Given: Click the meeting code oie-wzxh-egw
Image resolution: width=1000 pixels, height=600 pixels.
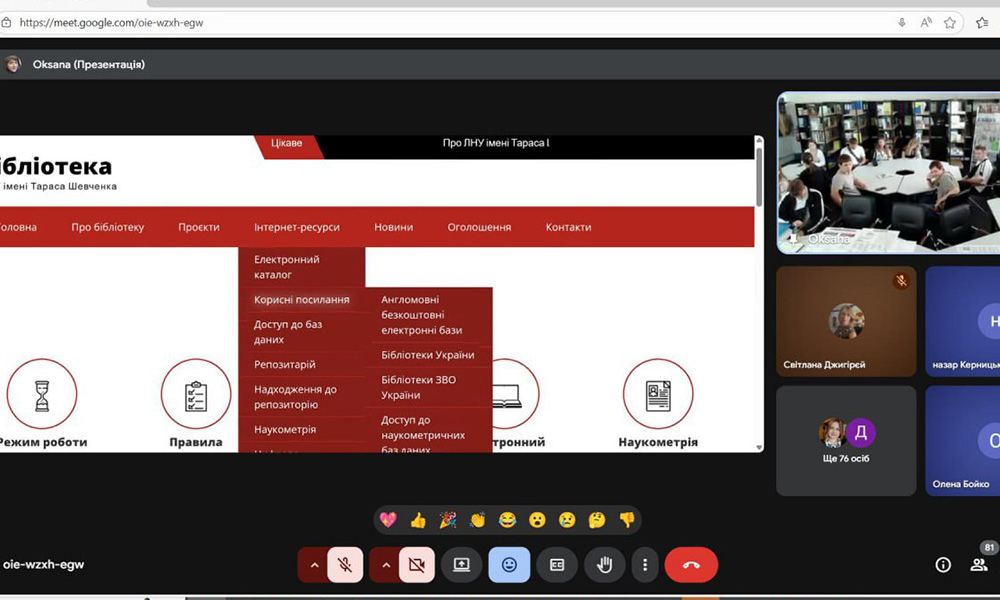Looking at the screenshot, I should (x=43, y=564).
